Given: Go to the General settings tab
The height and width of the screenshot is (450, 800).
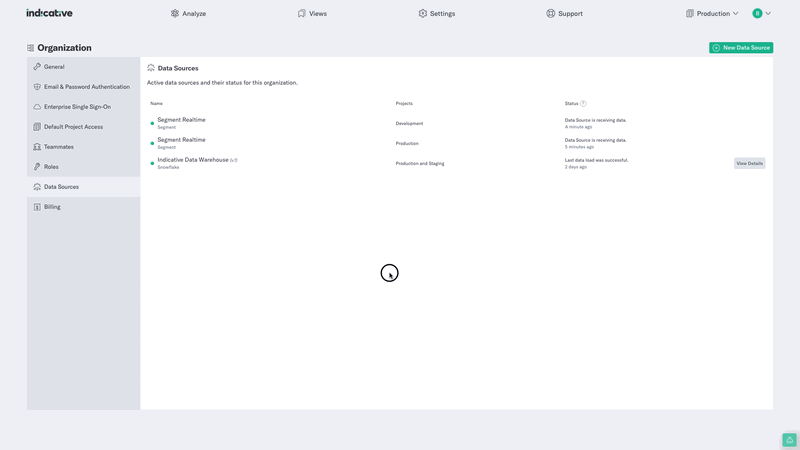Looking at the screenshot, I should click(84, 67).
